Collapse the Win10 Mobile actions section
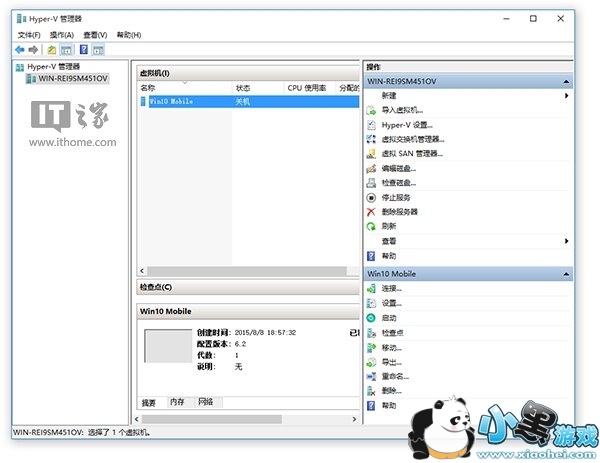 pyautogui.click(x=566, y=274)
